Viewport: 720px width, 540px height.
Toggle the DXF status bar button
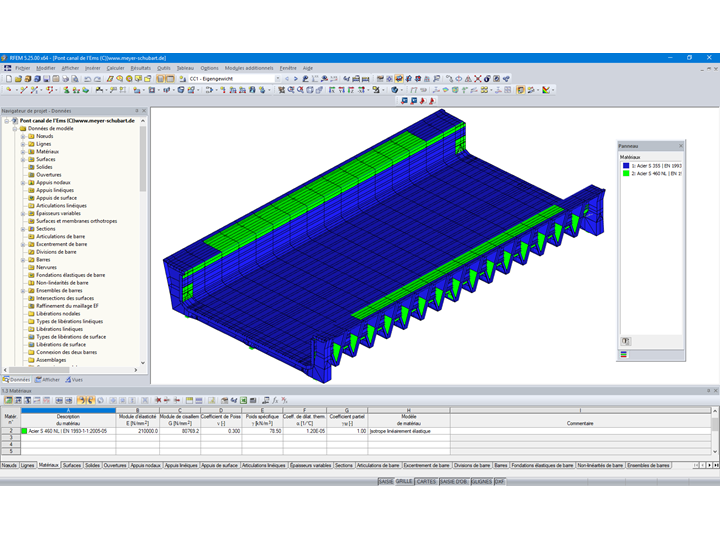(x=499, y=481)
